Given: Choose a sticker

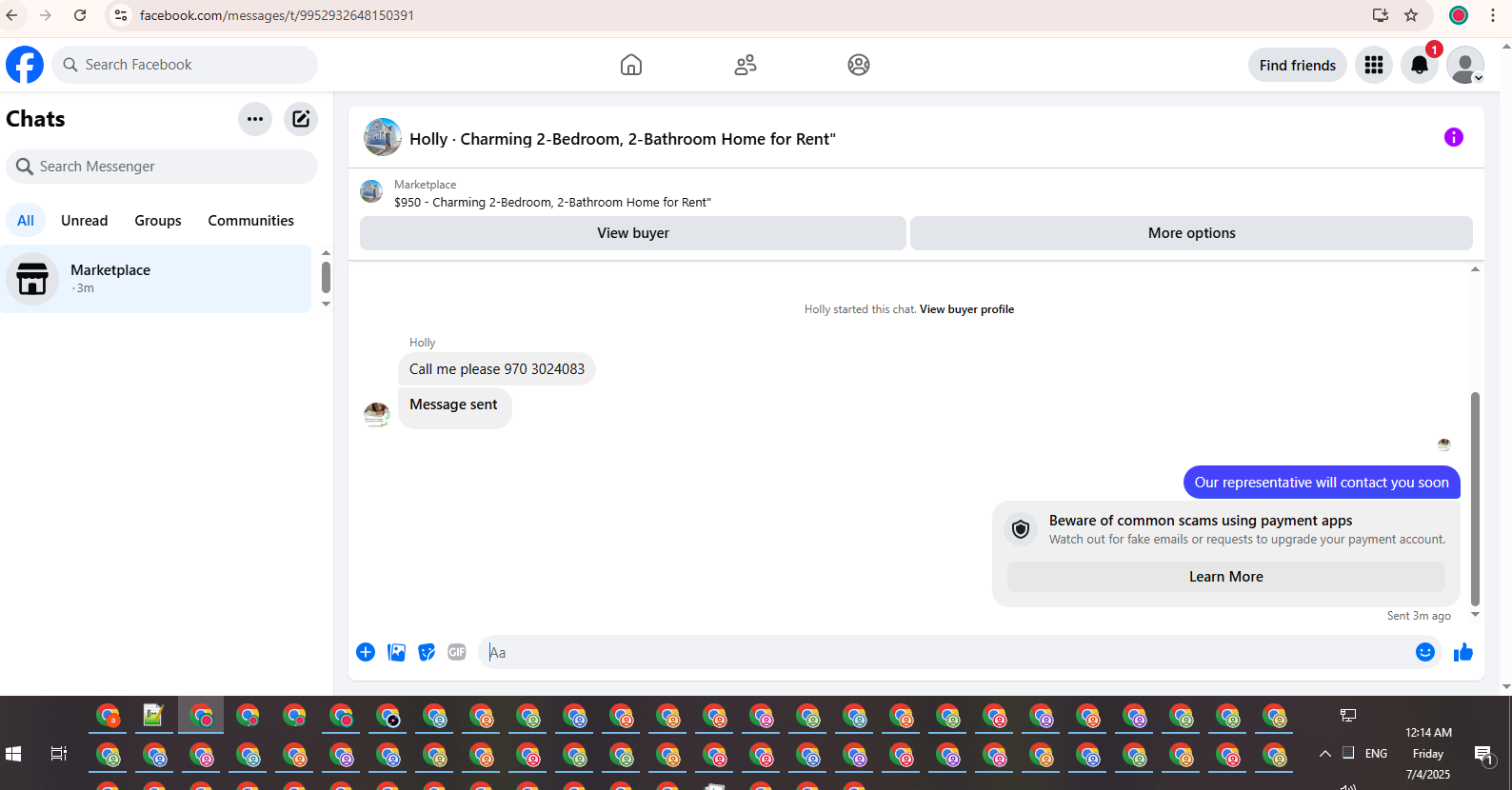Looking at the screenshot, I should (x=427, y=652).
